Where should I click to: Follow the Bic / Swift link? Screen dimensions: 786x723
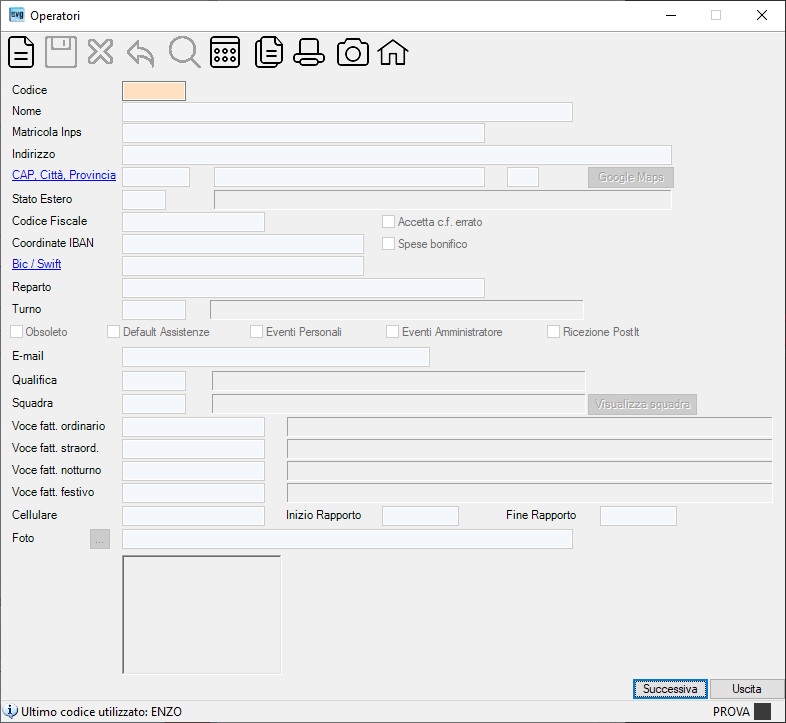click(37, 264)
